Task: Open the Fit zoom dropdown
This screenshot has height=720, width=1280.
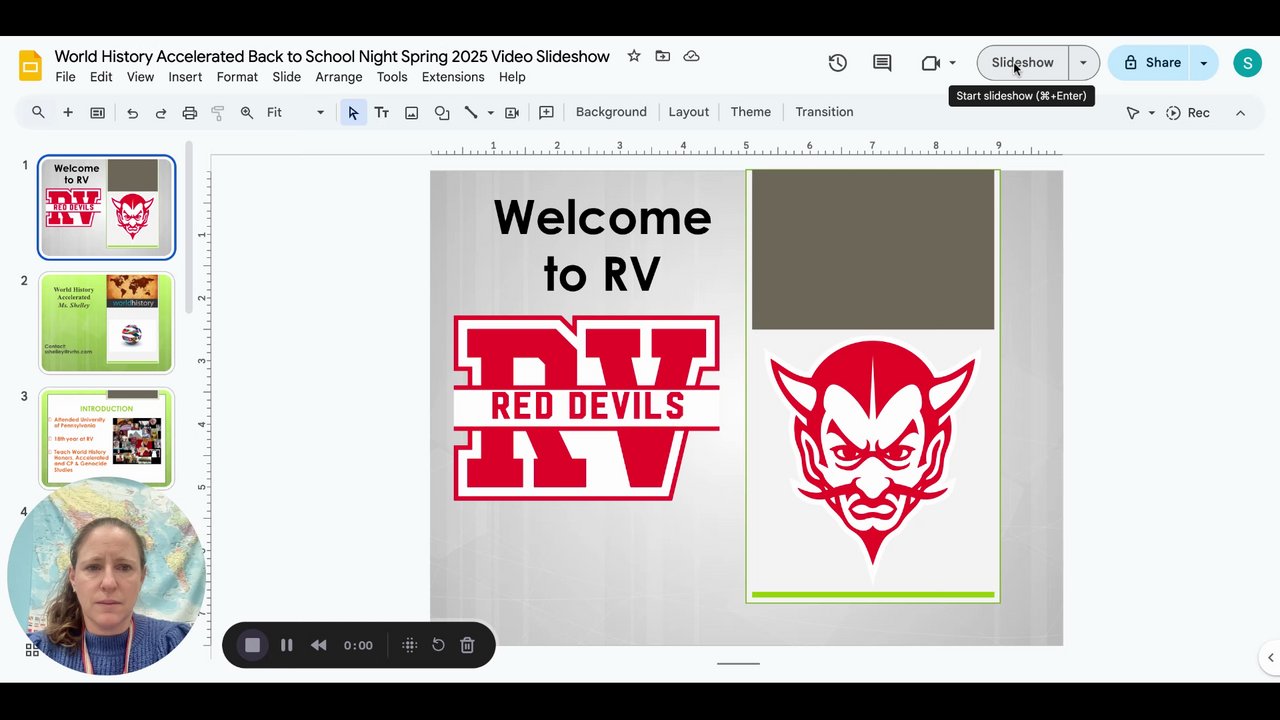Action: coord(295,113)
